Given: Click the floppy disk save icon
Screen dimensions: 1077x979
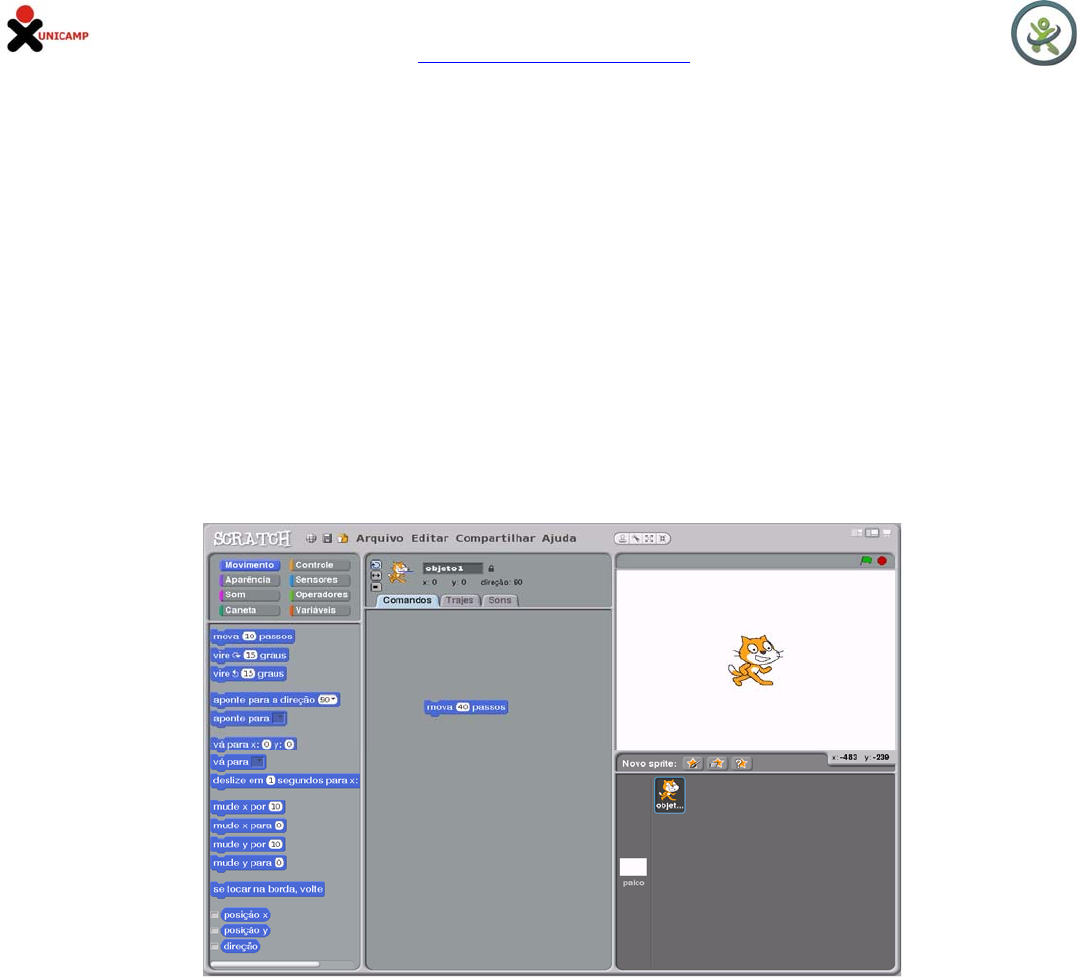Looking at the screenshot, I should click(x=328, y=539).
